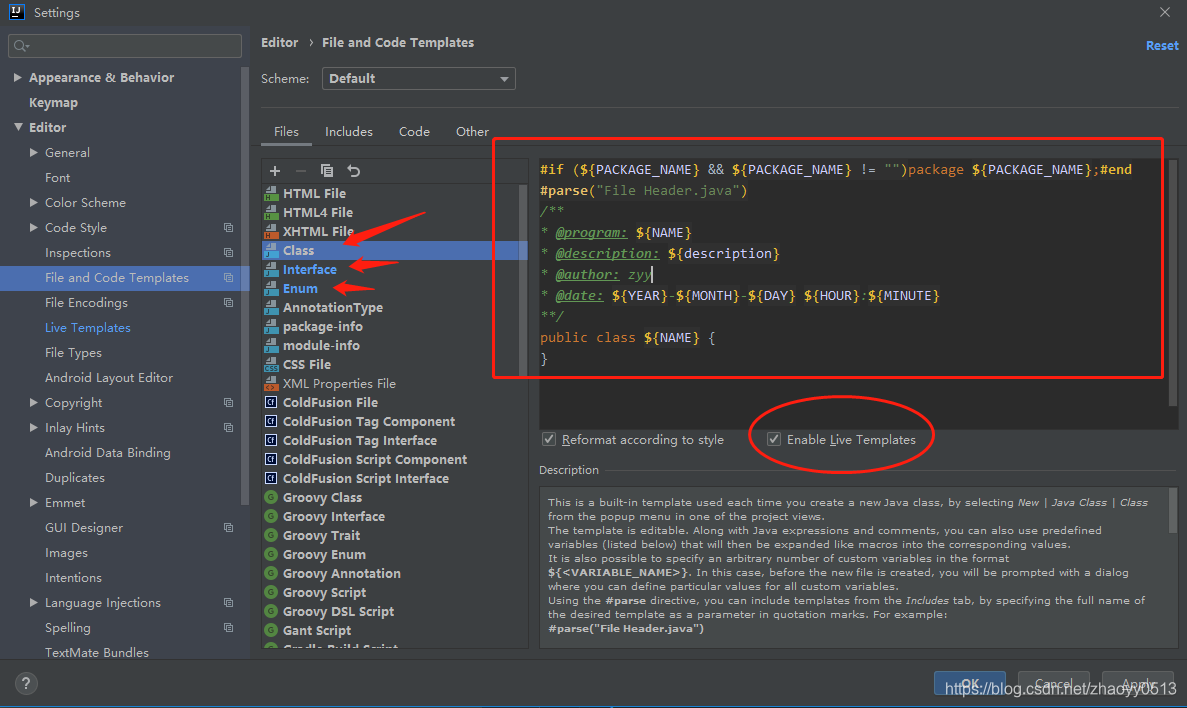Click inside the template code editor

pos(854,294)
